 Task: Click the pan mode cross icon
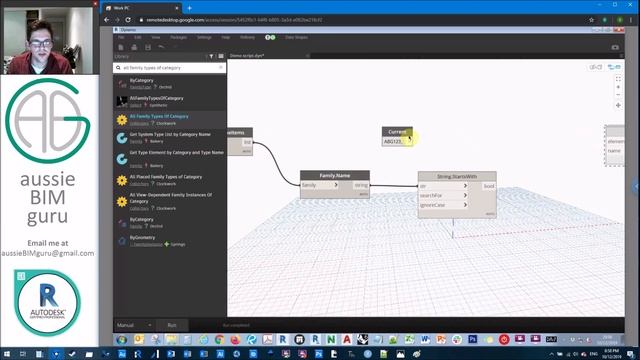pyautogui.click(x=618, y=105)
